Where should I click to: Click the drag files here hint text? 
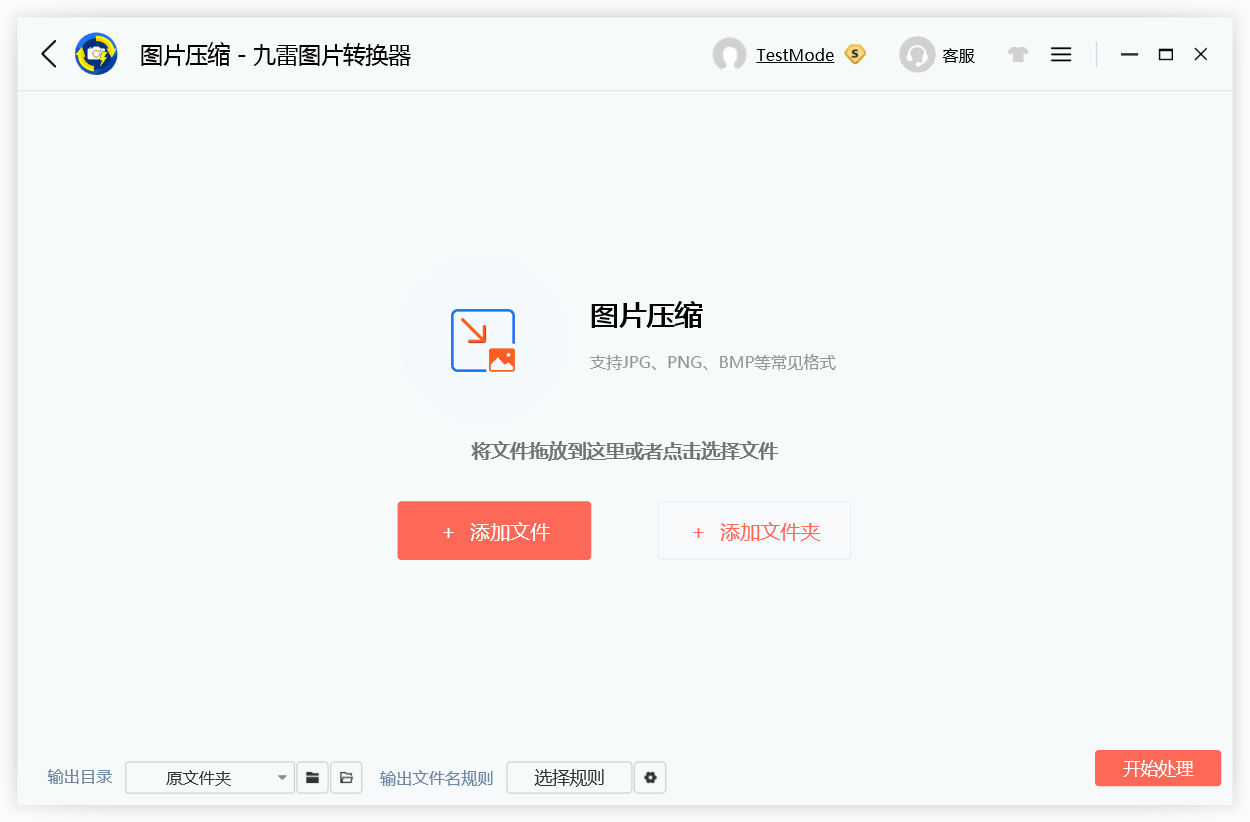[x=624, y=451]
